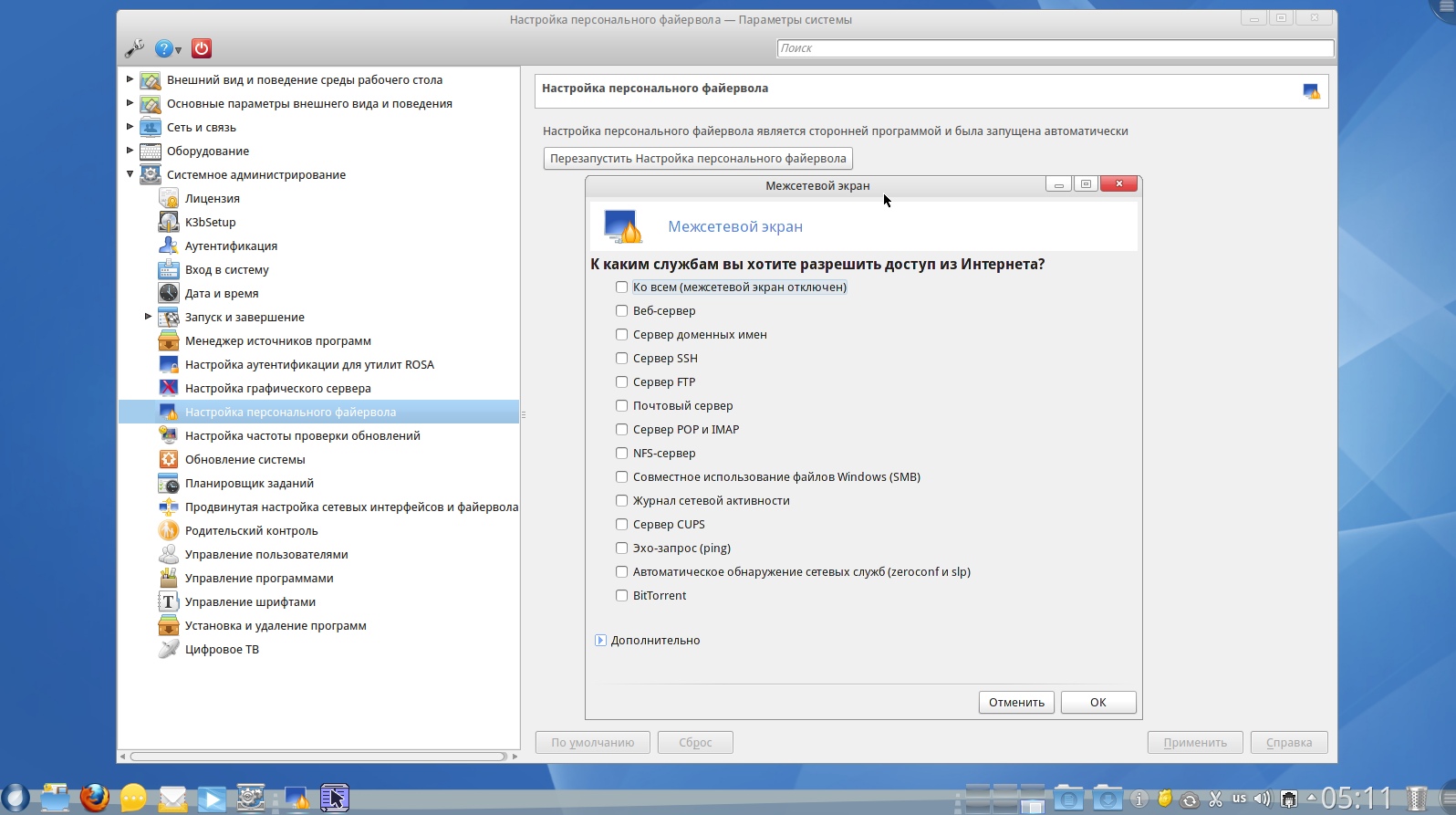
Task: Click 'Планировщик заданий' icon
Action: [x=169, y=483]
